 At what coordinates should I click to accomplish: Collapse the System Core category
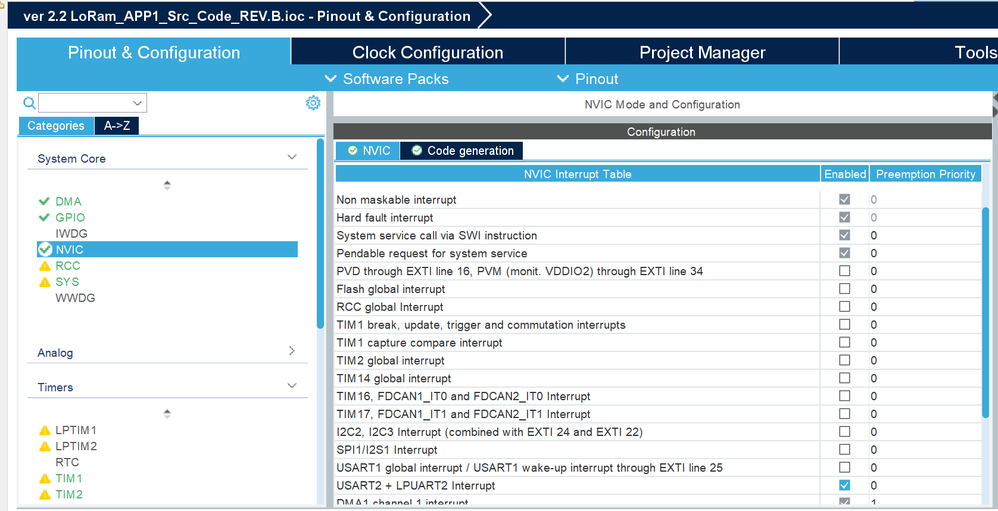(292, 157)
